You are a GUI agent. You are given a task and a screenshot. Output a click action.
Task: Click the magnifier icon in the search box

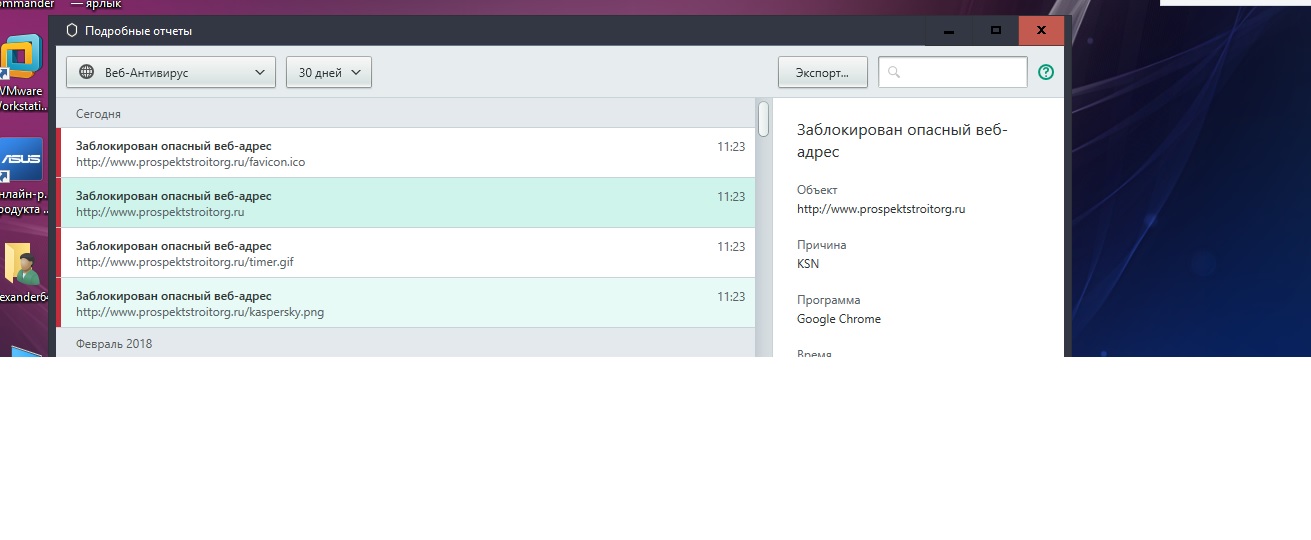click(894, 72)
